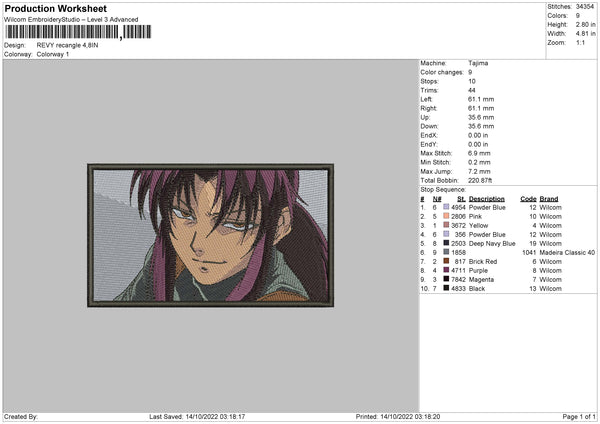Screen dimensions: 600x424
Task: Click the Deep Navy Blue 2503 swatch
Action: [446, 243]
